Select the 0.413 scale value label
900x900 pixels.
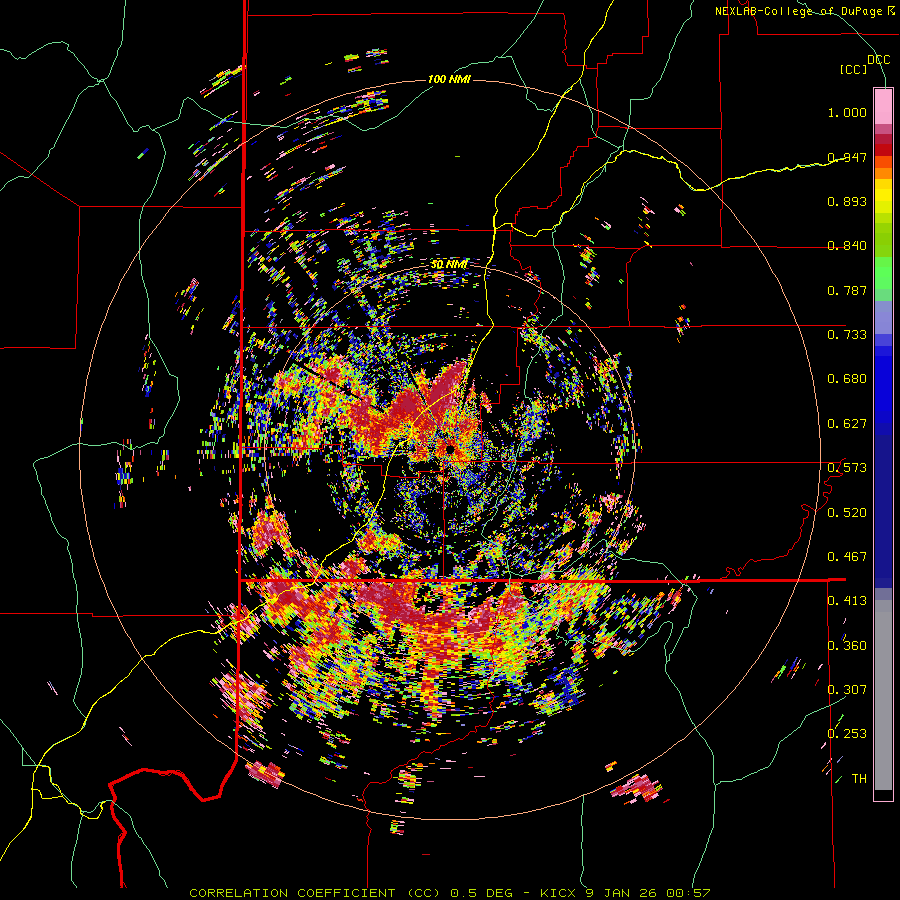(x=847, y=601)
